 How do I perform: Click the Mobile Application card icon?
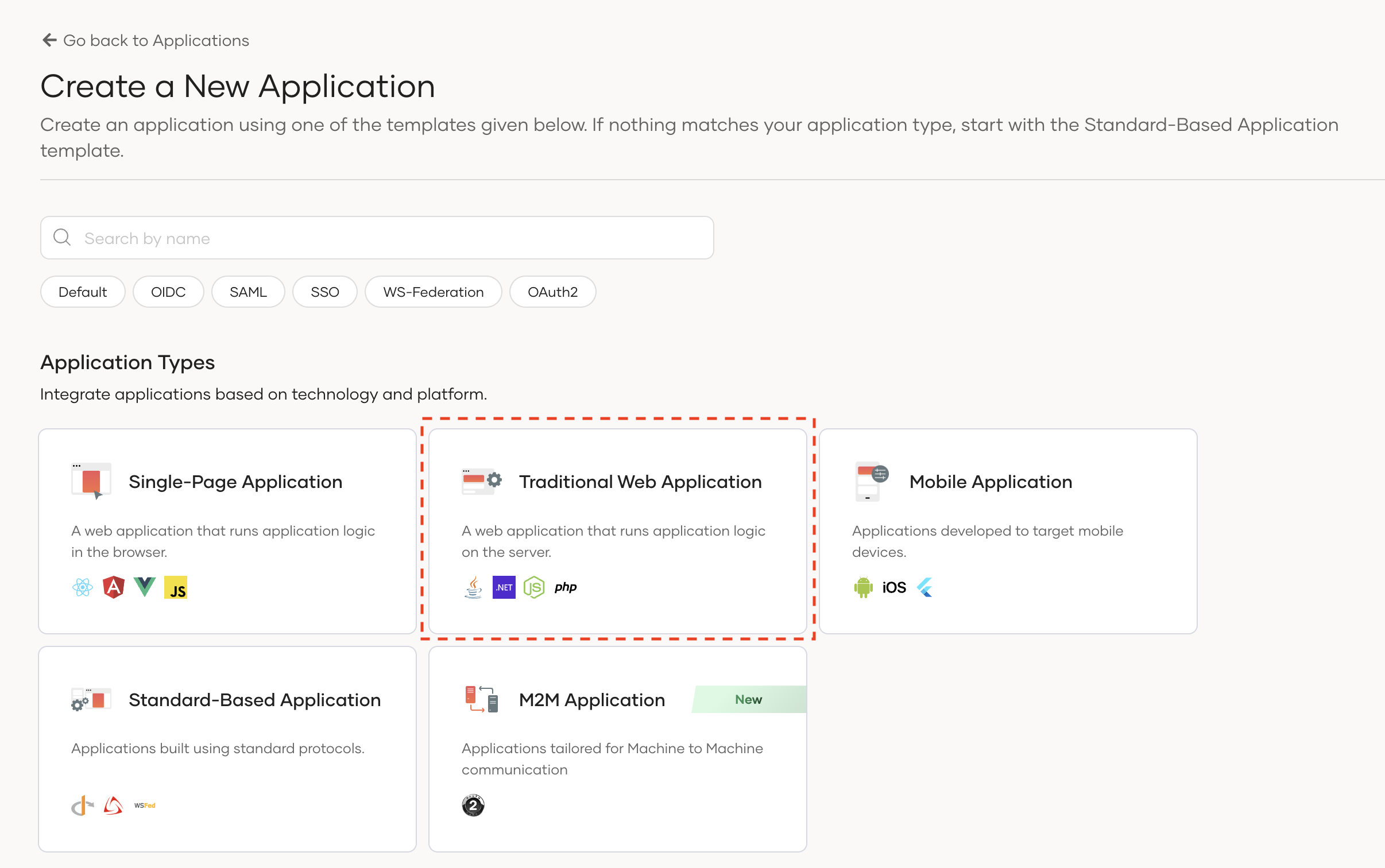pos(871,481)
